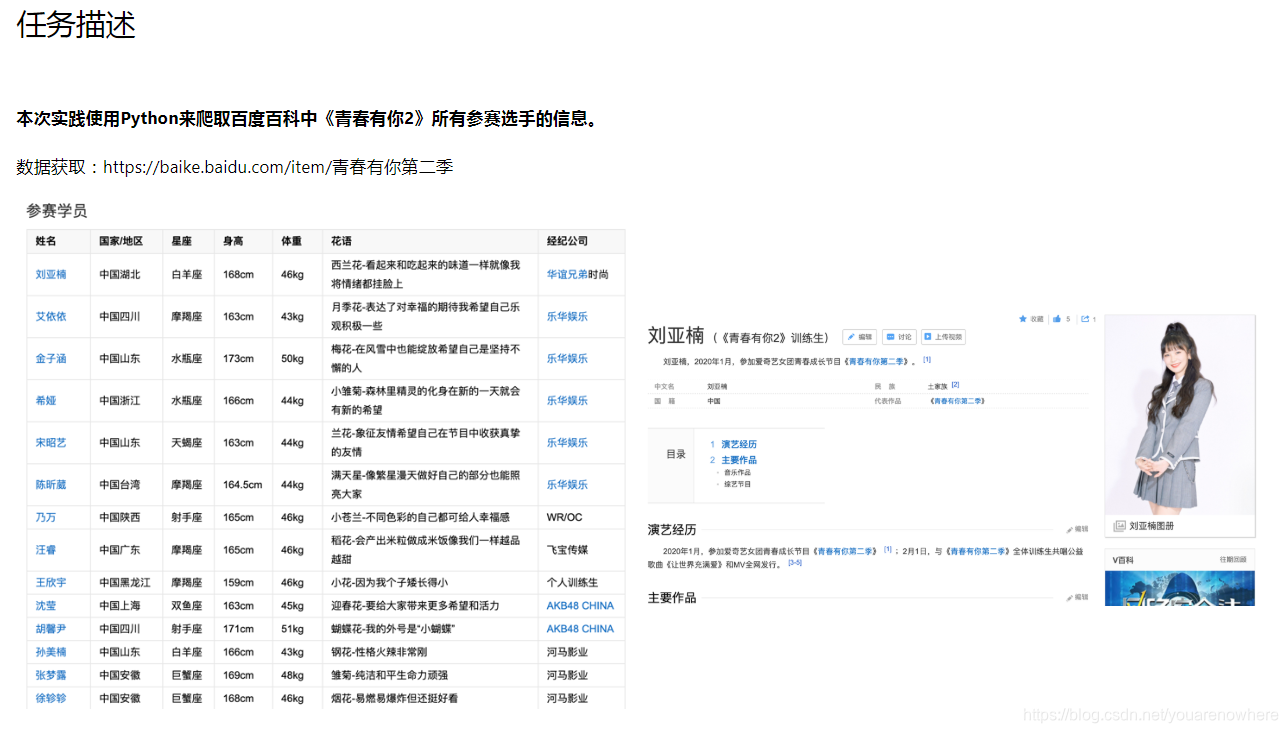The width and height of the screenshot is (1288, 733).
Task: Click 刘亚楠's portrait photo
Action: tap(1180, 415)
